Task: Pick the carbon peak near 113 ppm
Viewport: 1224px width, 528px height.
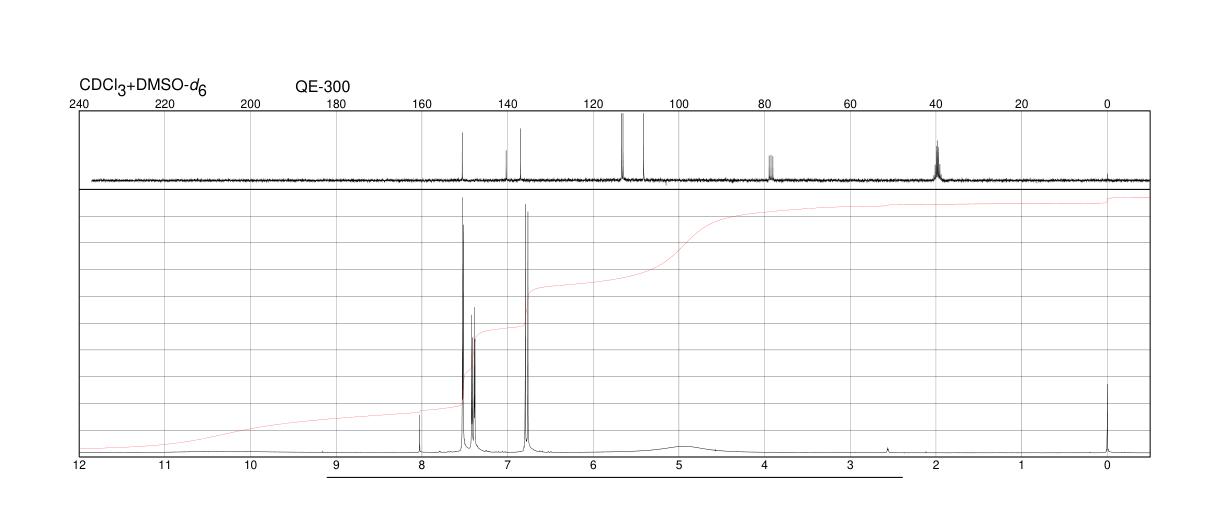Action: (x=622, y=147)
